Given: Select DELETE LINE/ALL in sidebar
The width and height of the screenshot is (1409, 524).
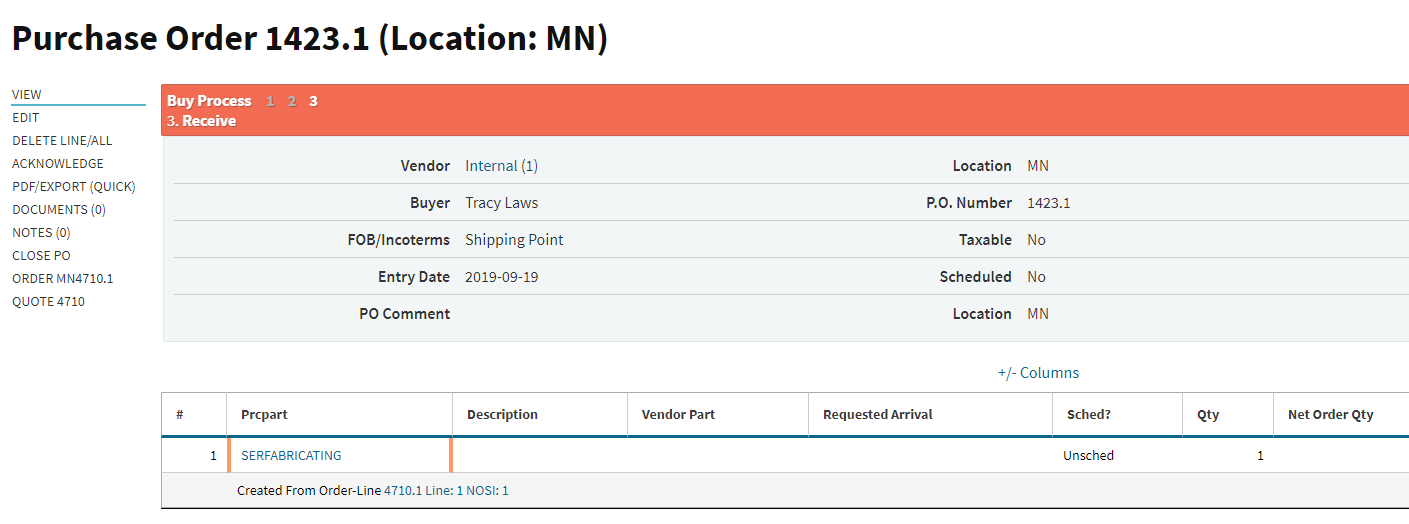Looking at the screenshot, I should click(62, 141).
